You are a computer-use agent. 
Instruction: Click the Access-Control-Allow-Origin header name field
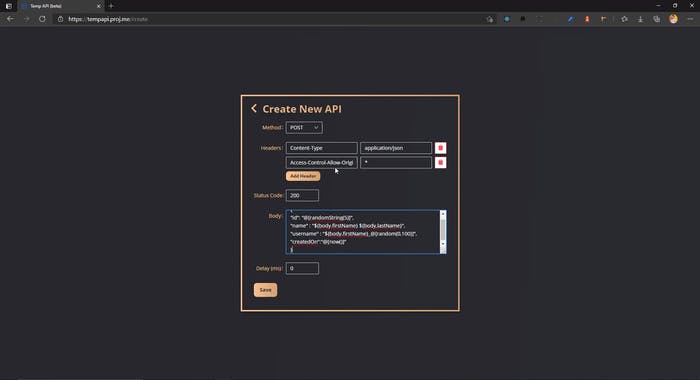321,163
